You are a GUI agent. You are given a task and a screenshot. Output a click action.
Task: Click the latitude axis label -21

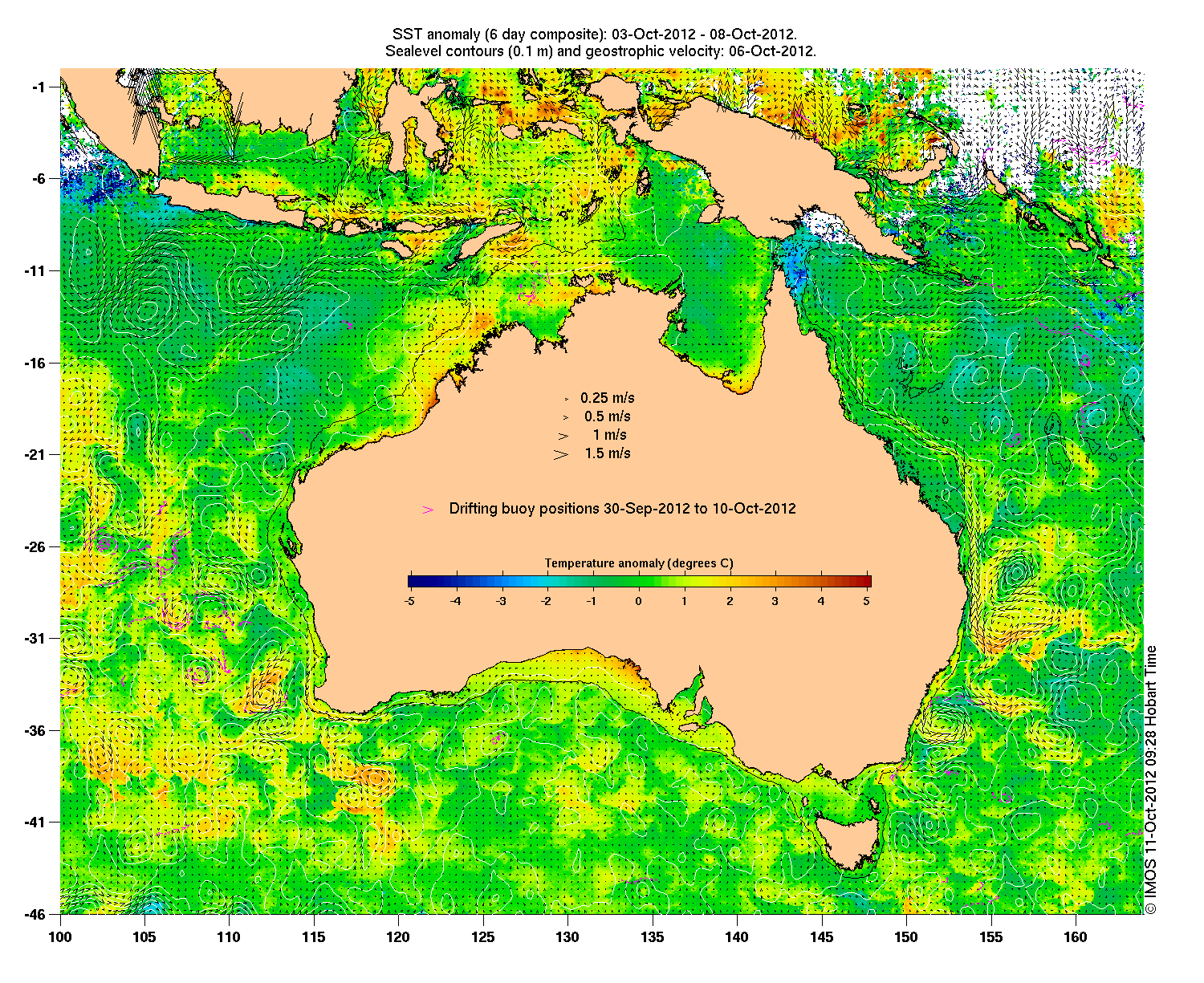[35, 454]
